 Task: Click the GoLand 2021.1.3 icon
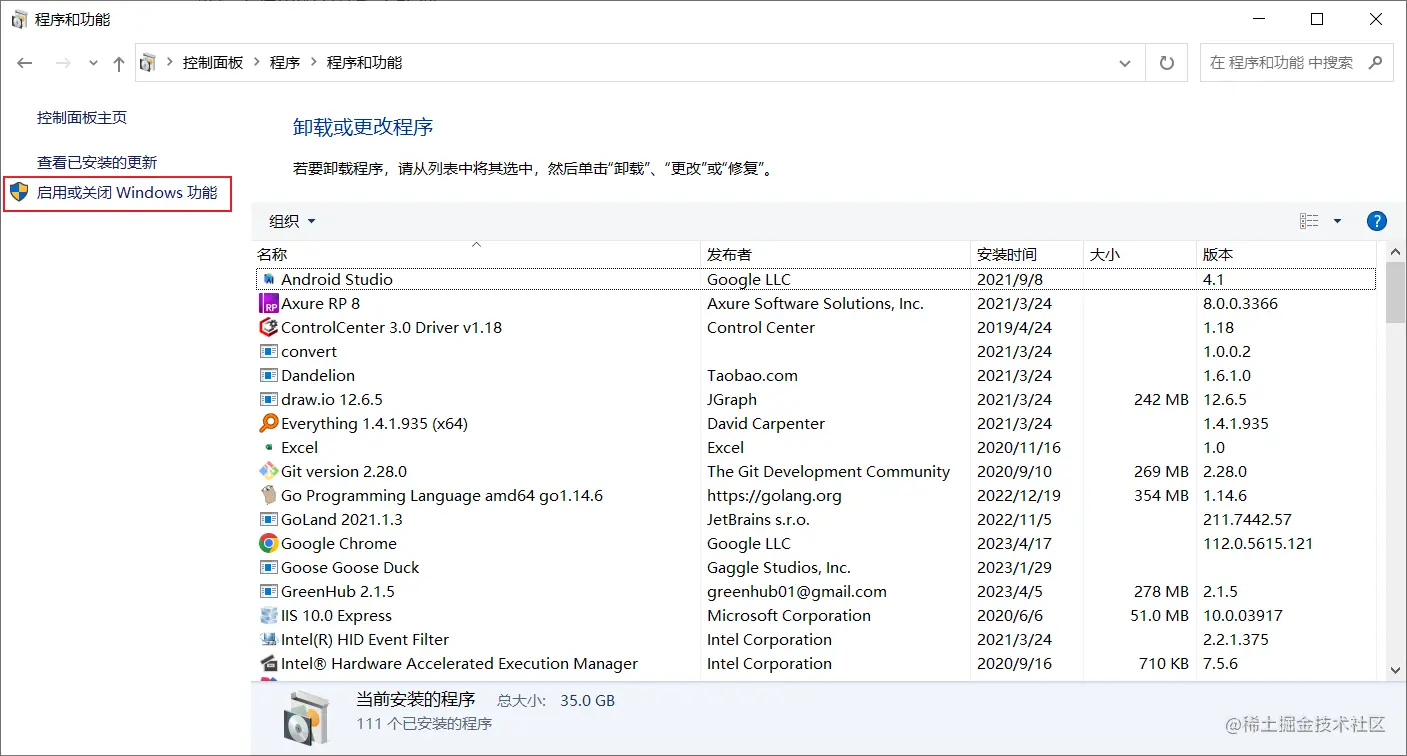point(268,520)
